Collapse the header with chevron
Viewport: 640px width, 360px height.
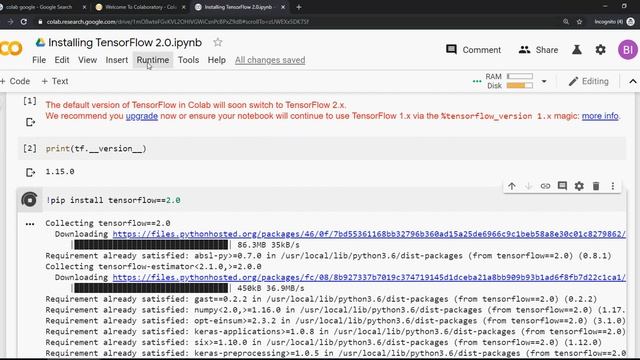tap(632, 81)
